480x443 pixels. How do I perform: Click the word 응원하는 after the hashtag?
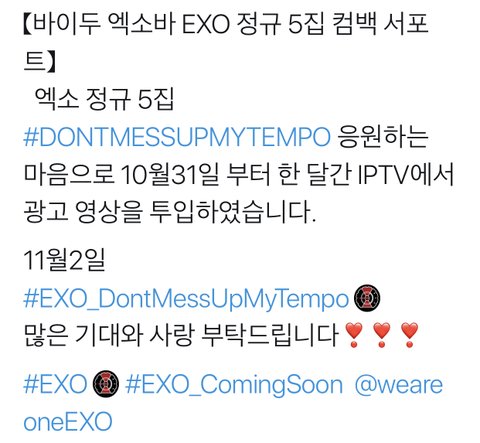[x=383, y=137]
